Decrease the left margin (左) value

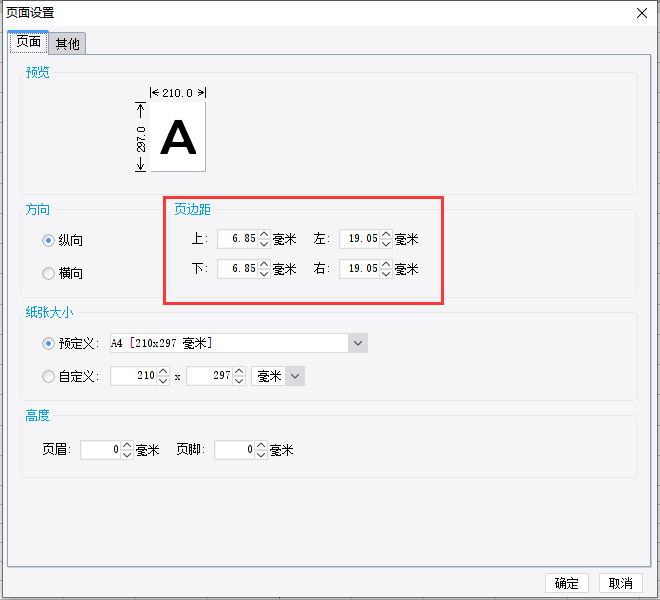[x=386, y=244]
